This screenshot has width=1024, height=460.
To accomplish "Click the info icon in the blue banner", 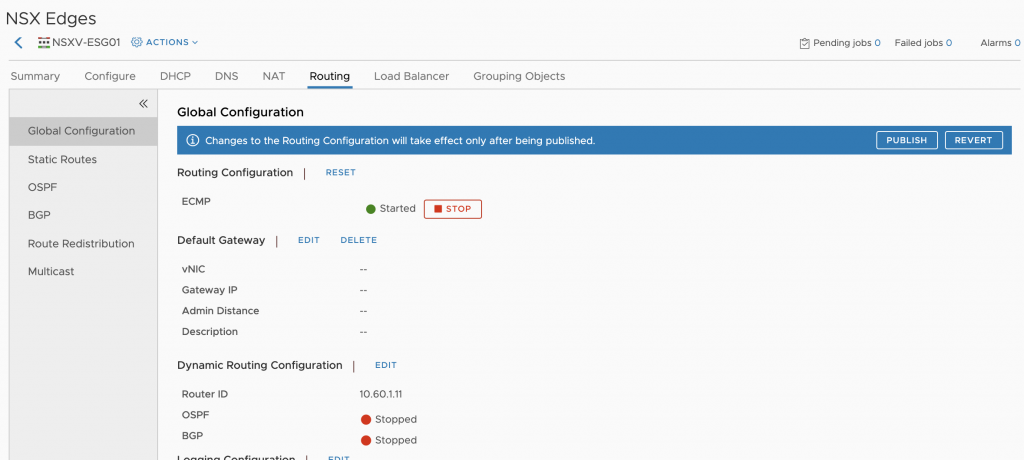I will 193,140.
